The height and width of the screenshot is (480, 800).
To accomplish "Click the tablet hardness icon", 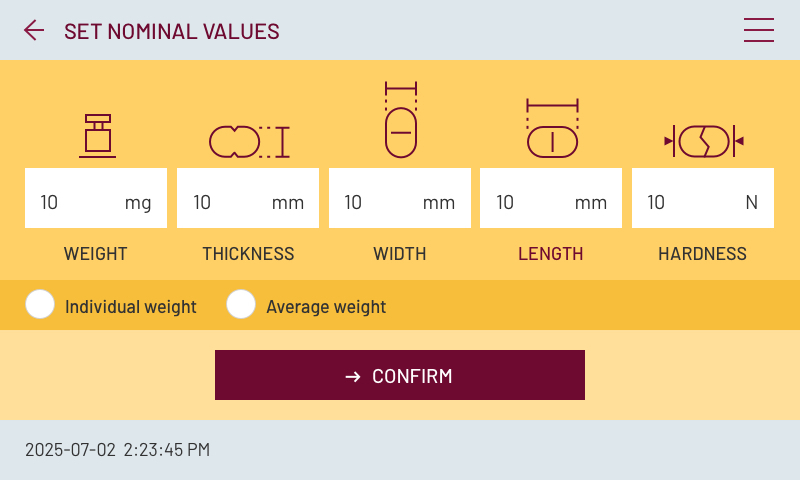I will pos(704,141).
